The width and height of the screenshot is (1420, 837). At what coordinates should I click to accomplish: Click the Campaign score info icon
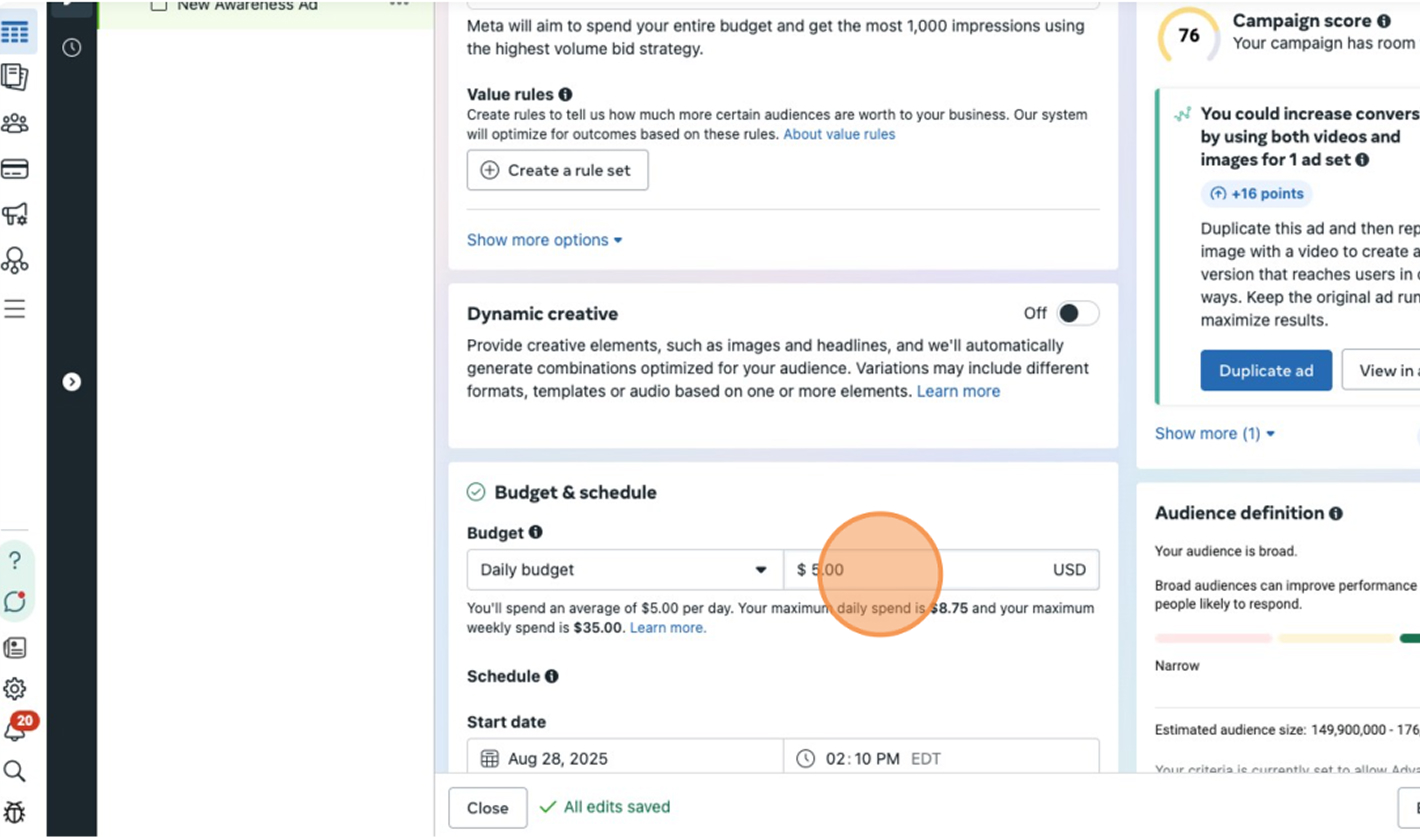(1383, 21)
